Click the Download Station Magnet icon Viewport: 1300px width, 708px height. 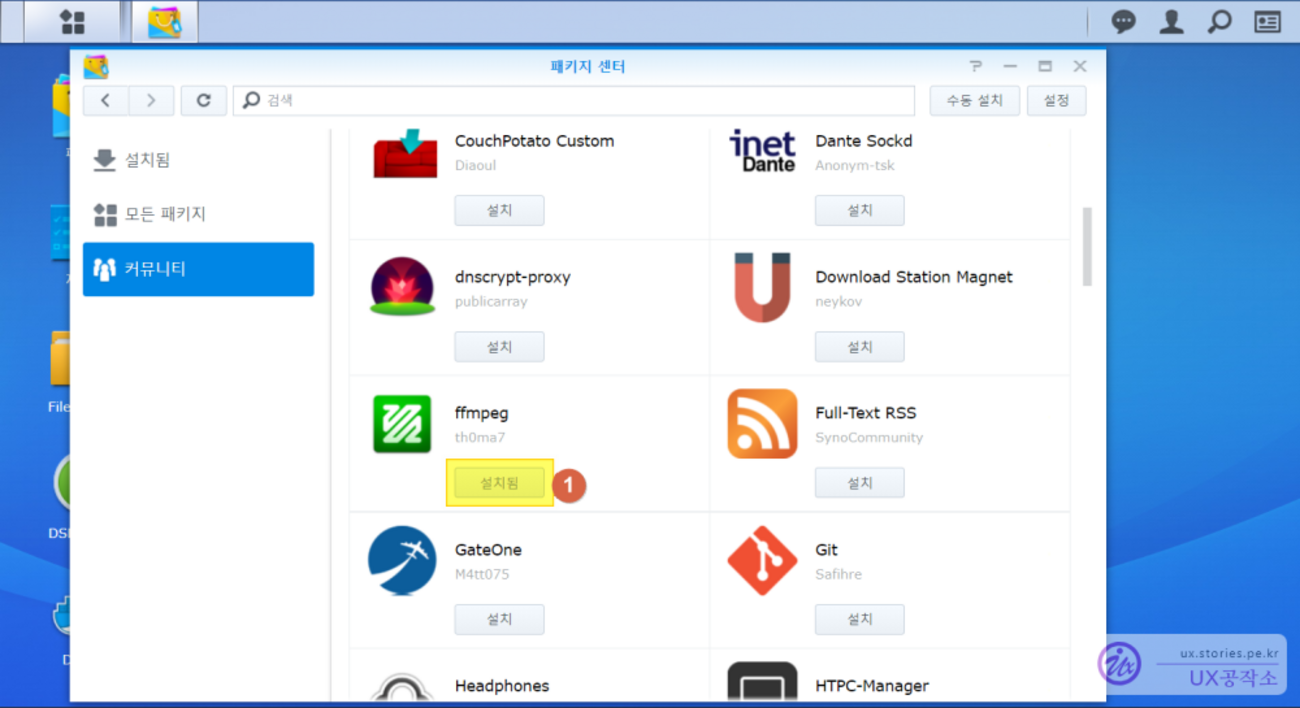762,288
